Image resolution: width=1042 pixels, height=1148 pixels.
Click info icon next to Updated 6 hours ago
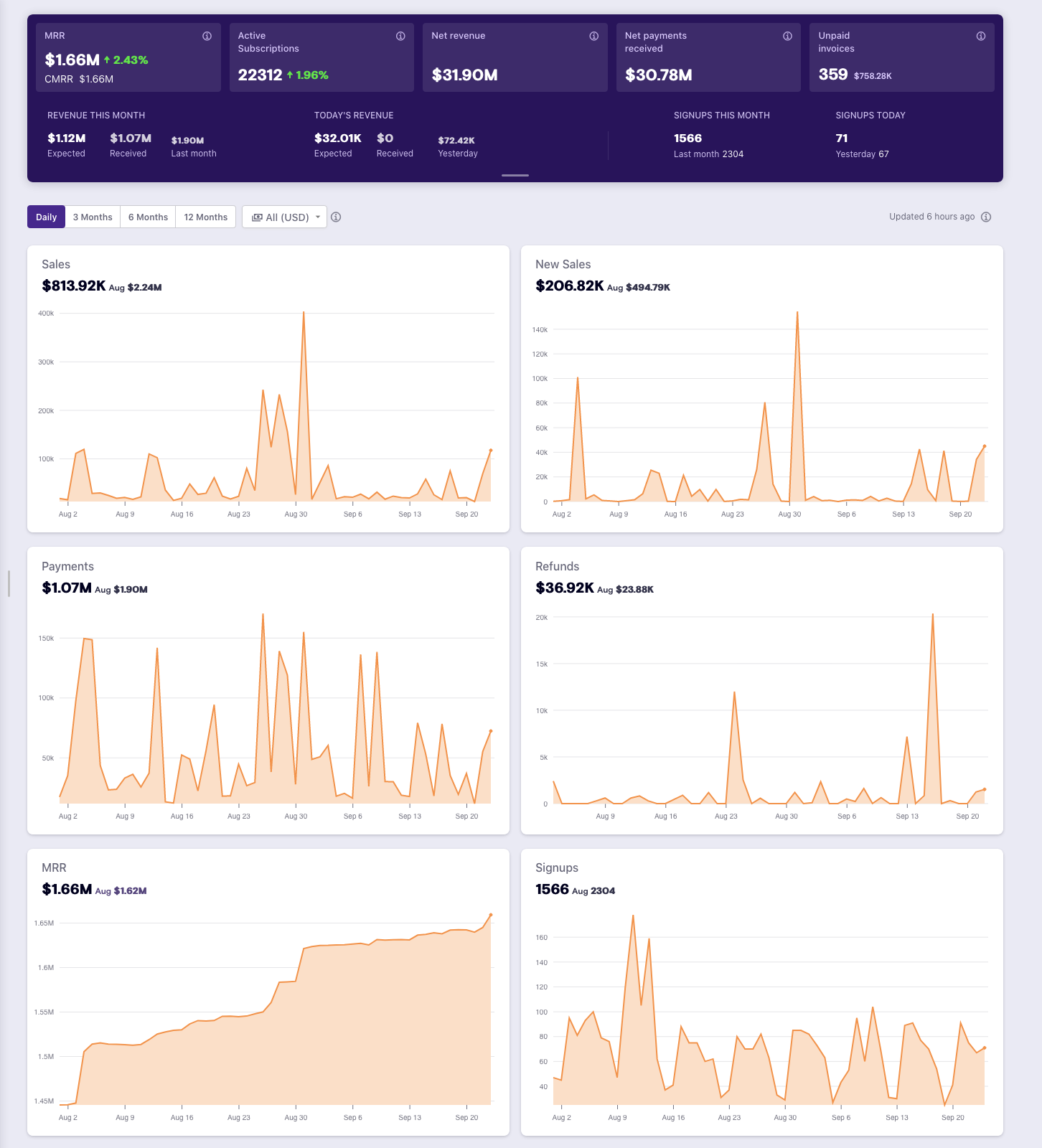pos(986,217)
